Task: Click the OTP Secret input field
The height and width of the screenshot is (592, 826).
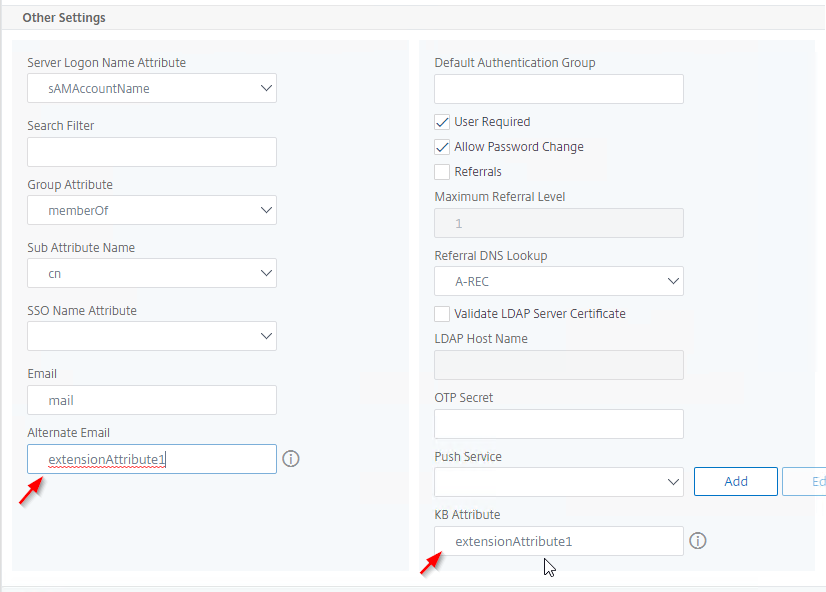Action: coord(559,424)
